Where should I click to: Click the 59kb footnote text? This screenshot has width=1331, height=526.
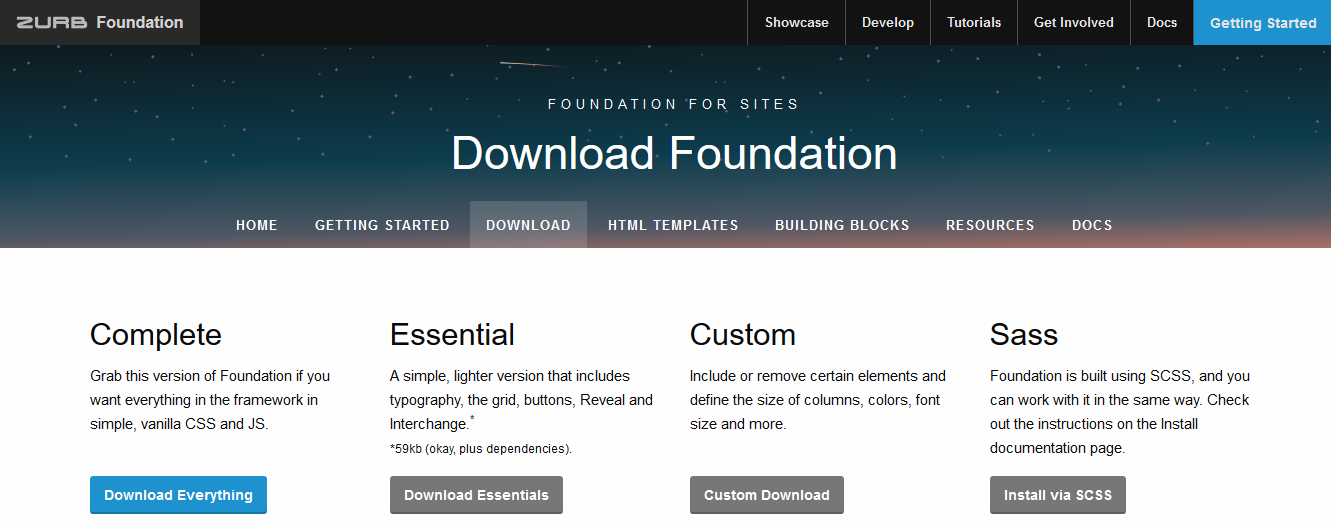[x=481, y=449]
